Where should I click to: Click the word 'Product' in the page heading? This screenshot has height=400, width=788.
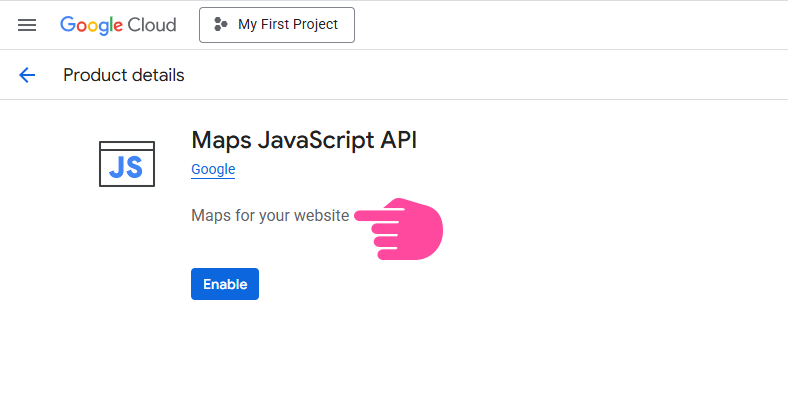(93, 75)
